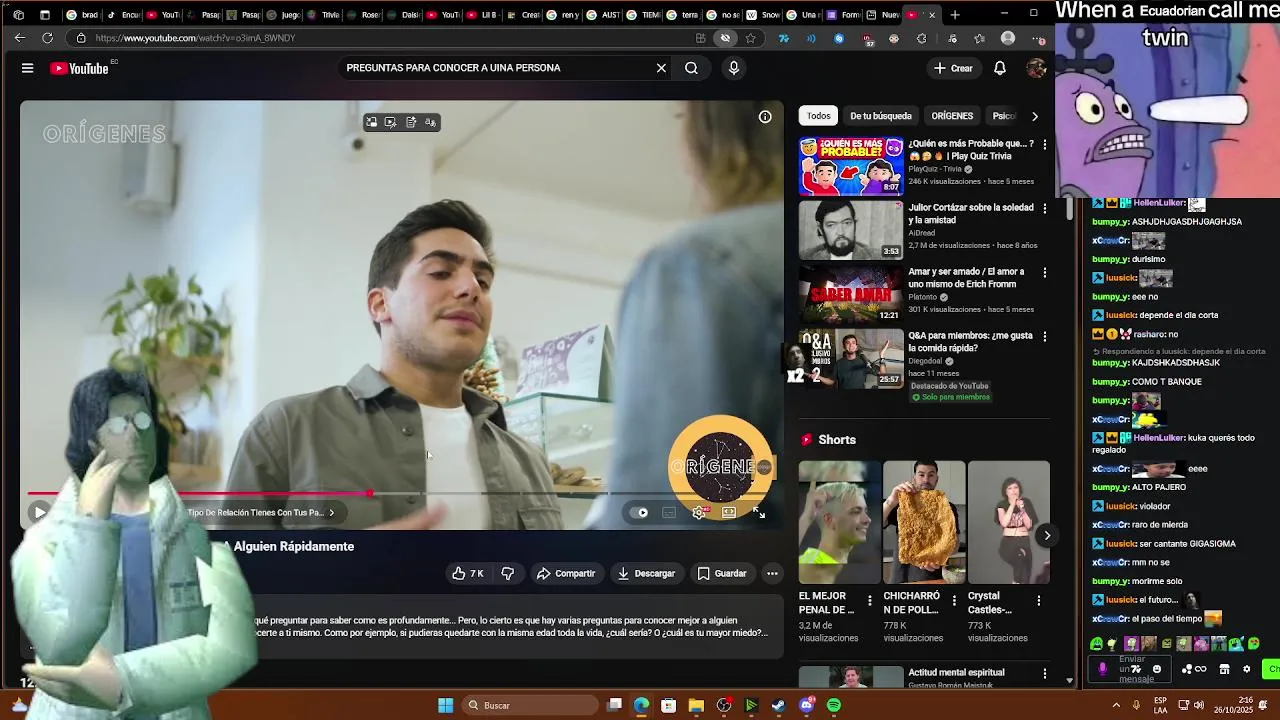
Task: Open Windows Start menu
Action: [x=446, y=705]
